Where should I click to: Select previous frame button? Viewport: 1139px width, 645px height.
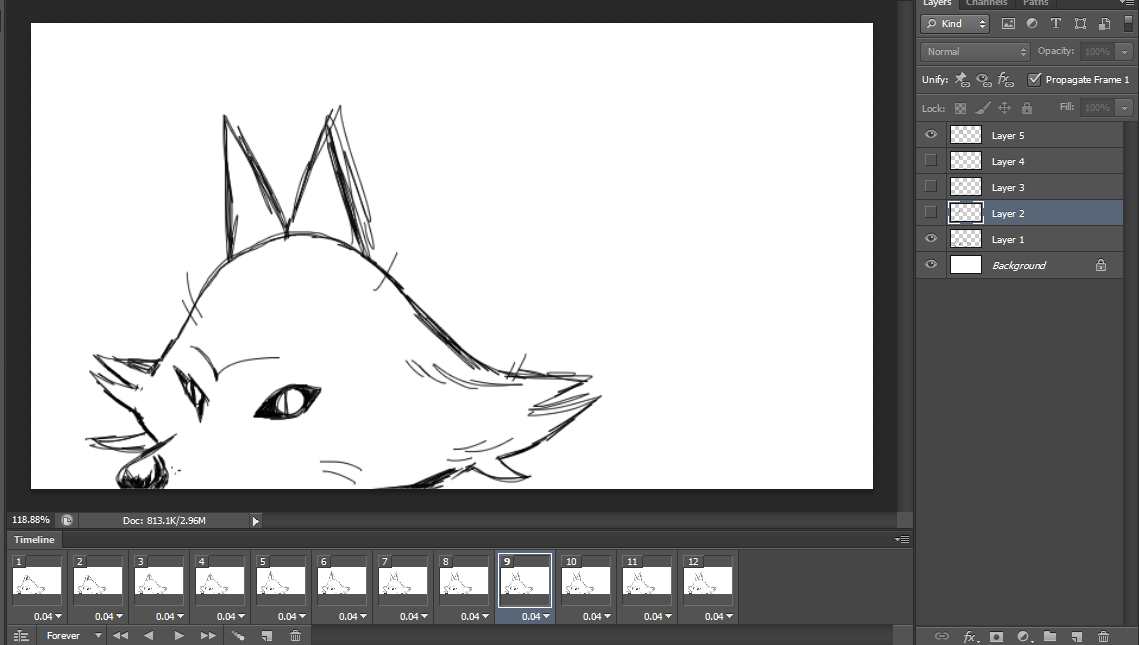pos(148,636)
